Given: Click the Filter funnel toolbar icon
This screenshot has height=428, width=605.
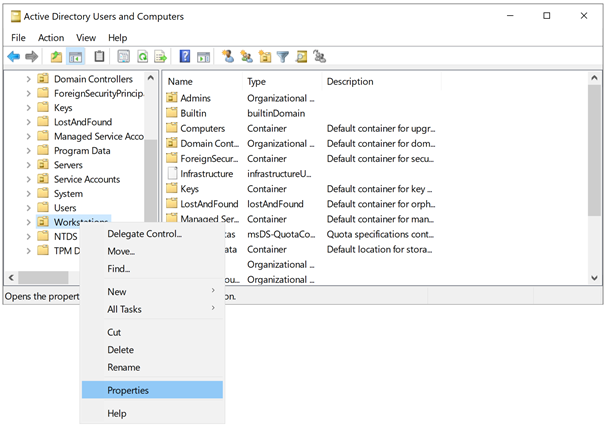Looking at the screenshot, I should [283, 57].
